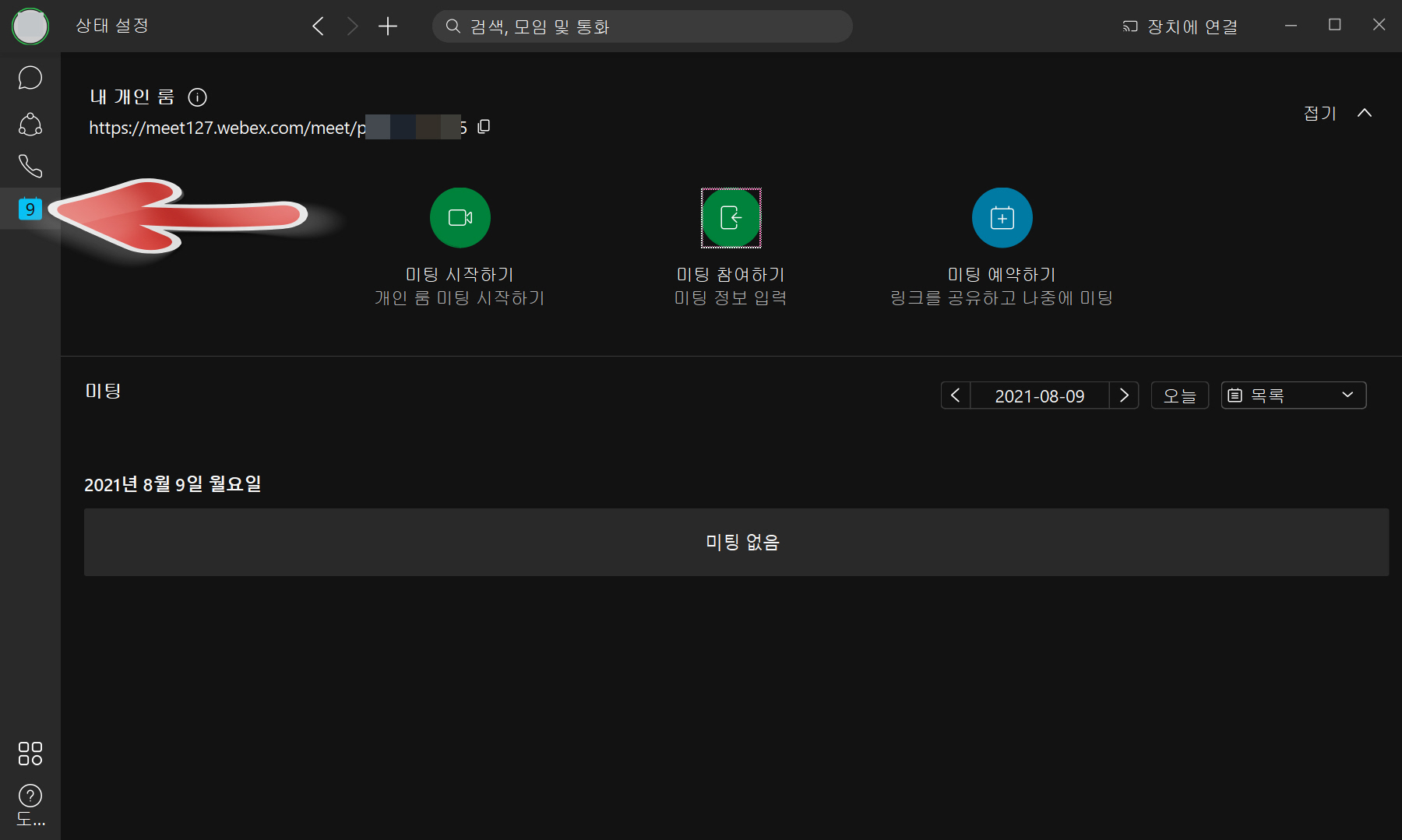1402x840 pixels.
Task: Click the Help question mark icon
Action: tap(30, 795)
